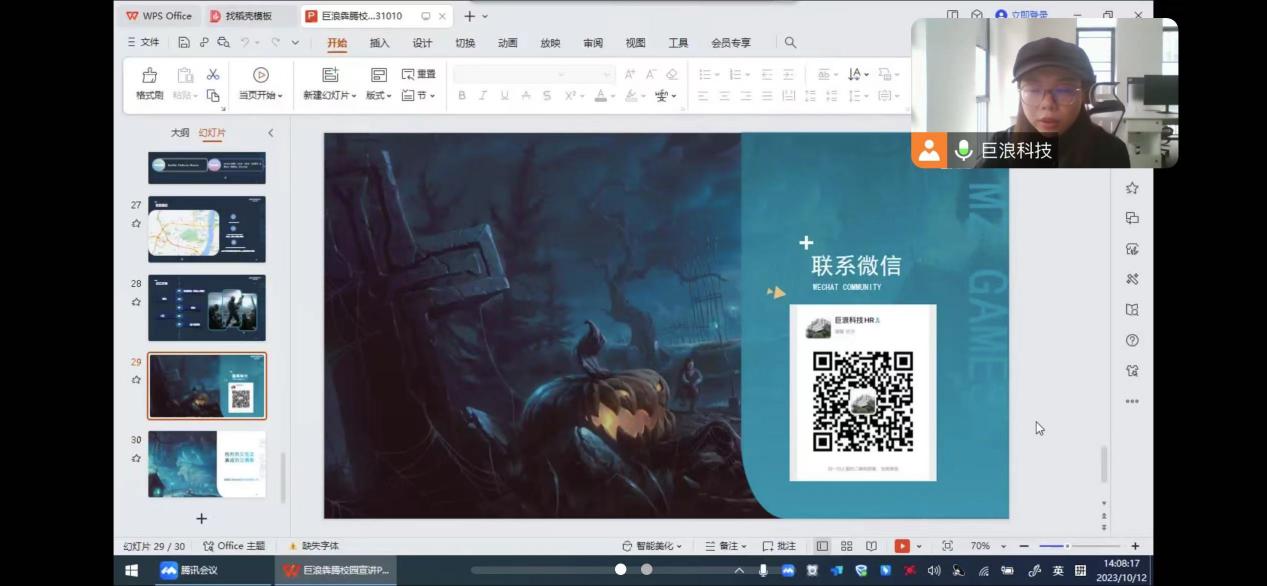Click the Reset (重置) slide button
1267x586 pixels.
tap(419, 74)
